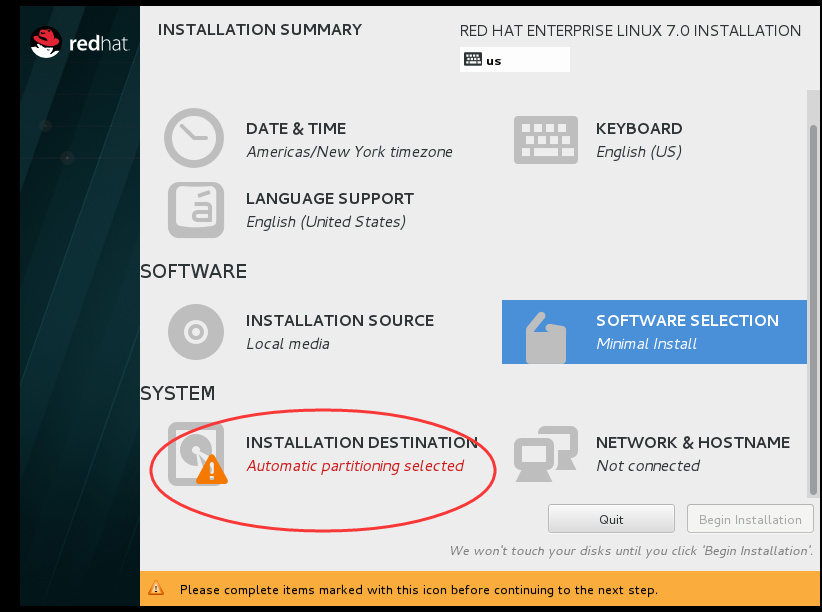Click 'Americas/New York timezone' text
The width and height of the screenshot is (822, 612).
pos(349,152)
